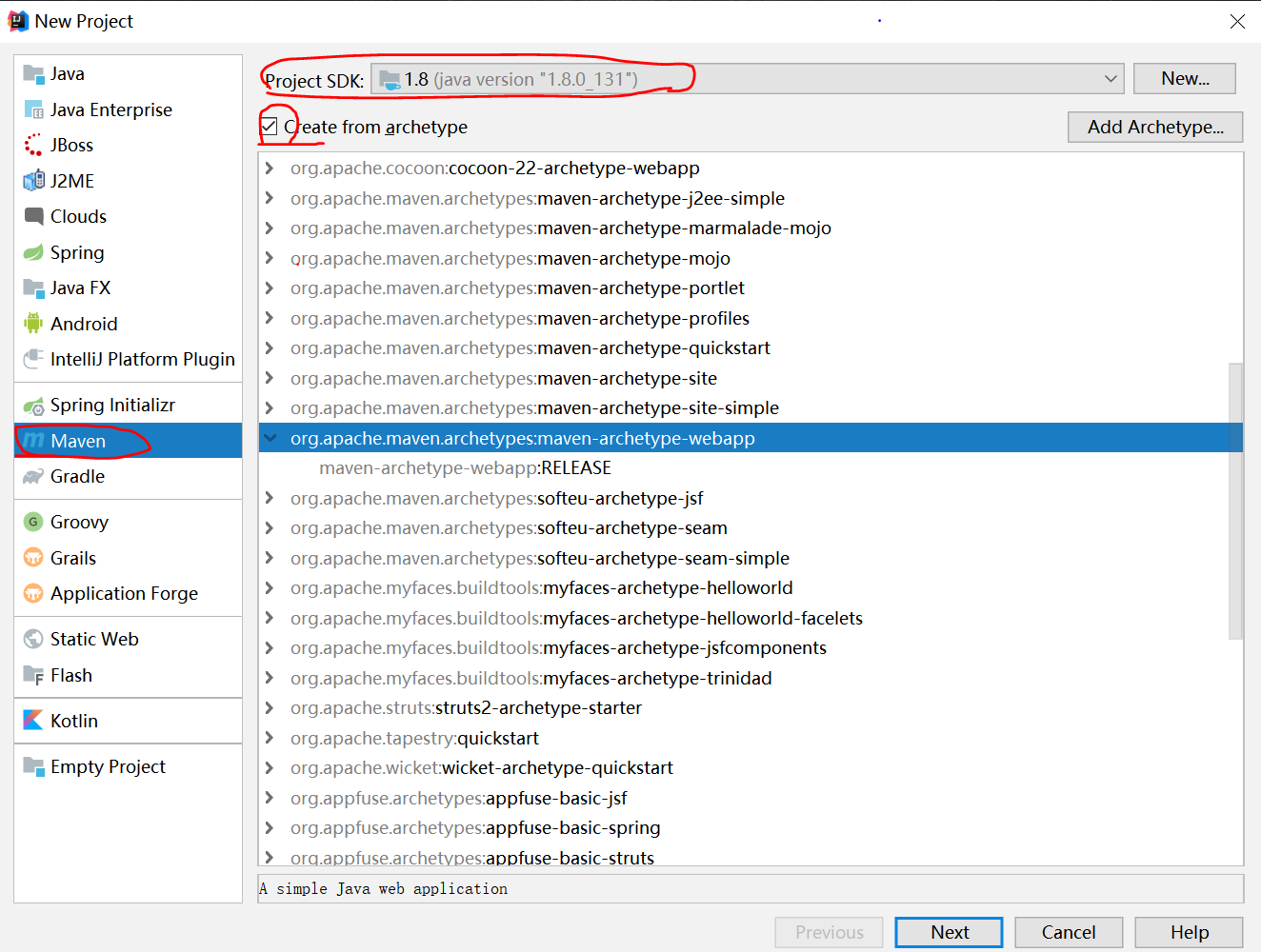The image size is (1261, 952).
Task: Click the Android robot icon
Action: (33, 324)
